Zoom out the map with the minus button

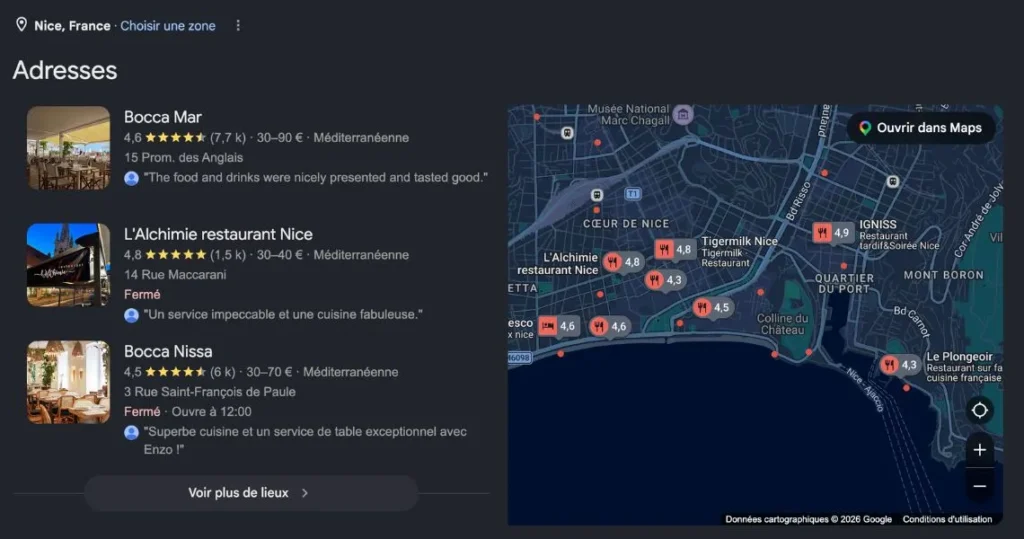coord(980,486)
